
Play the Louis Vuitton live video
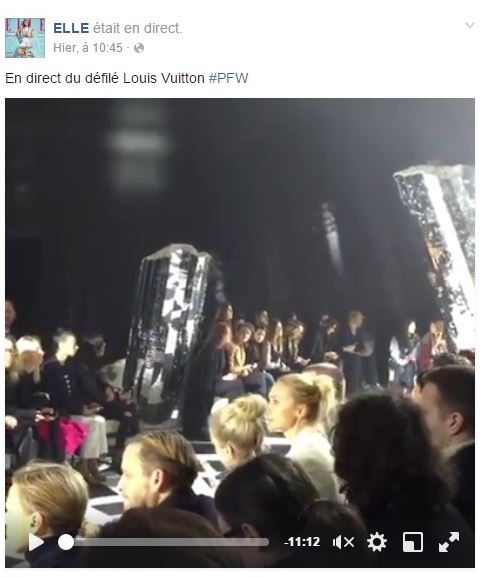(36, 542)
